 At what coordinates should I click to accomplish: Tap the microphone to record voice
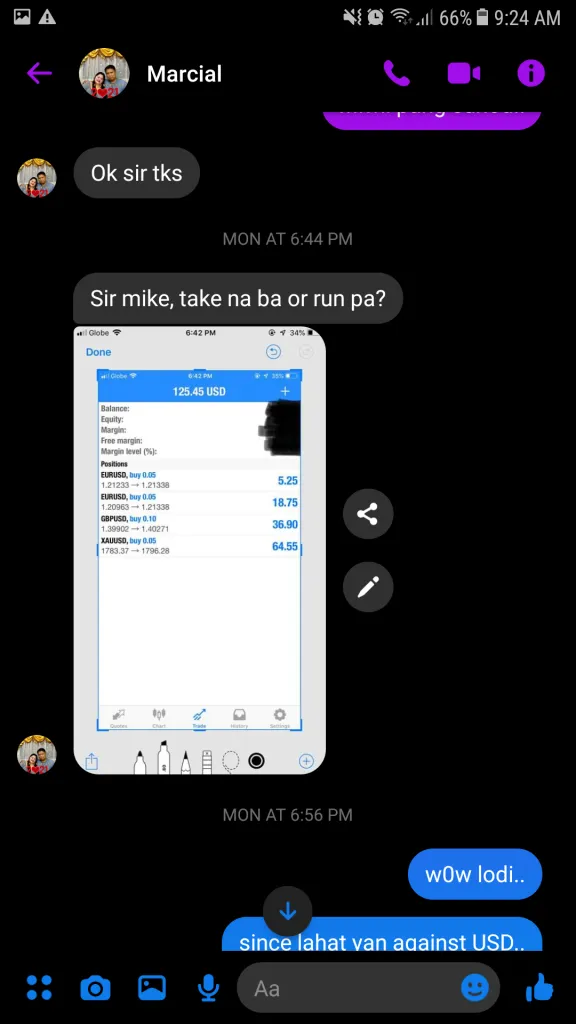(x=208, y=988)
